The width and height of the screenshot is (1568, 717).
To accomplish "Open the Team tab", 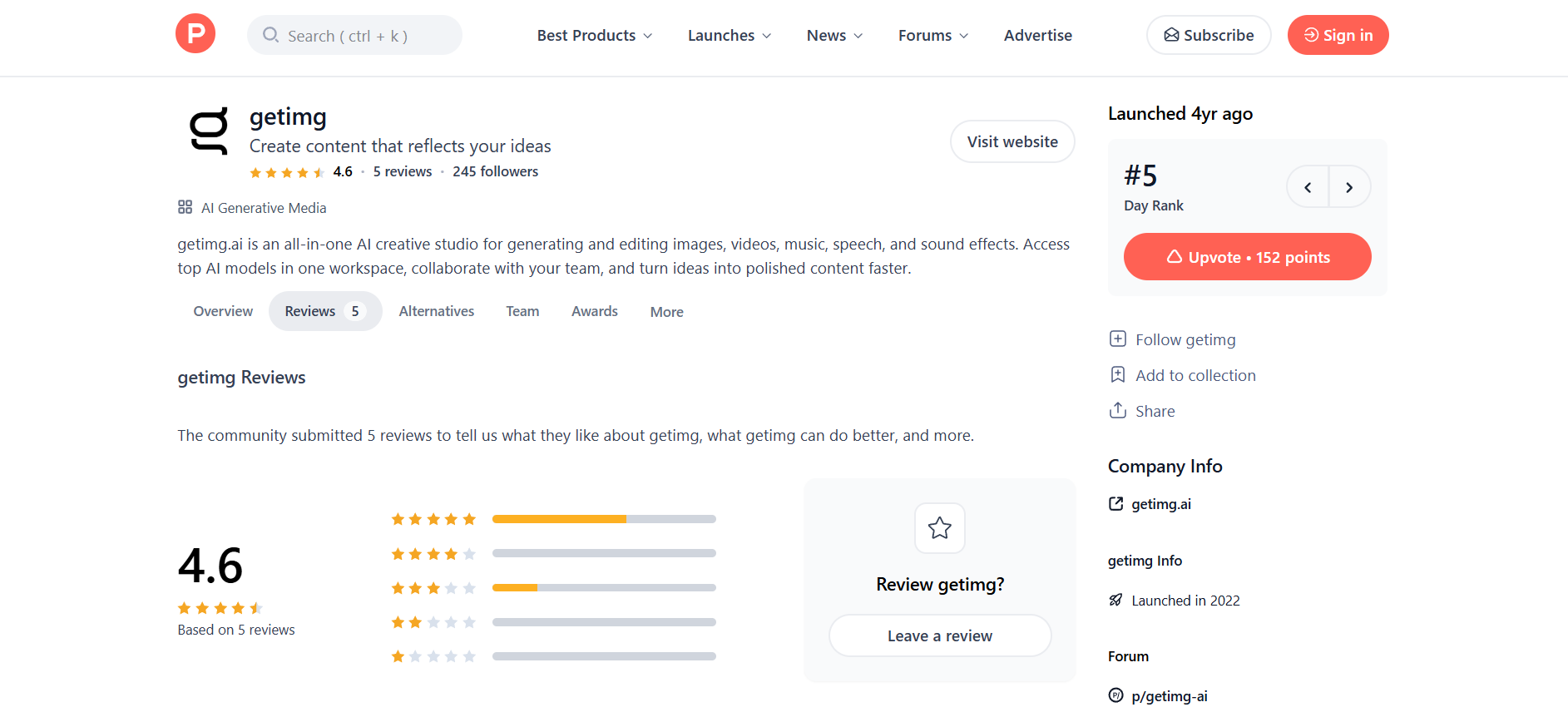I will 522,311.
